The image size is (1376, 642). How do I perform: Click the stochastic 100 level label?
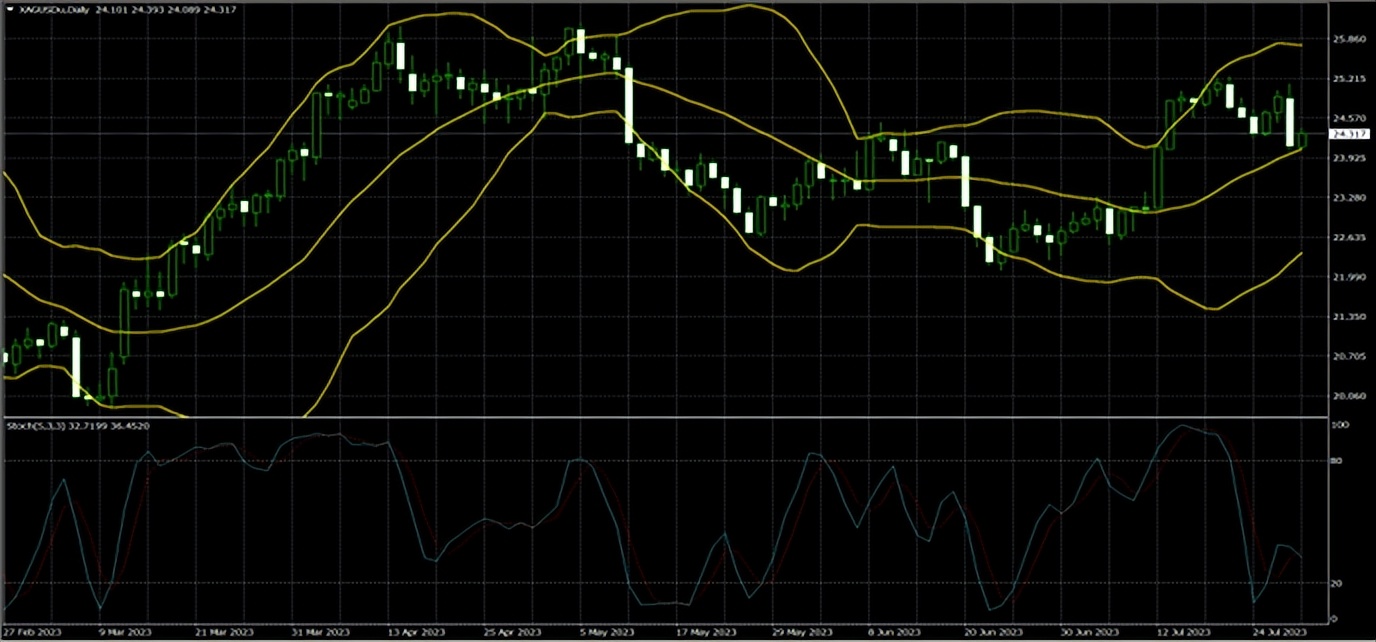click(1338, 425)
